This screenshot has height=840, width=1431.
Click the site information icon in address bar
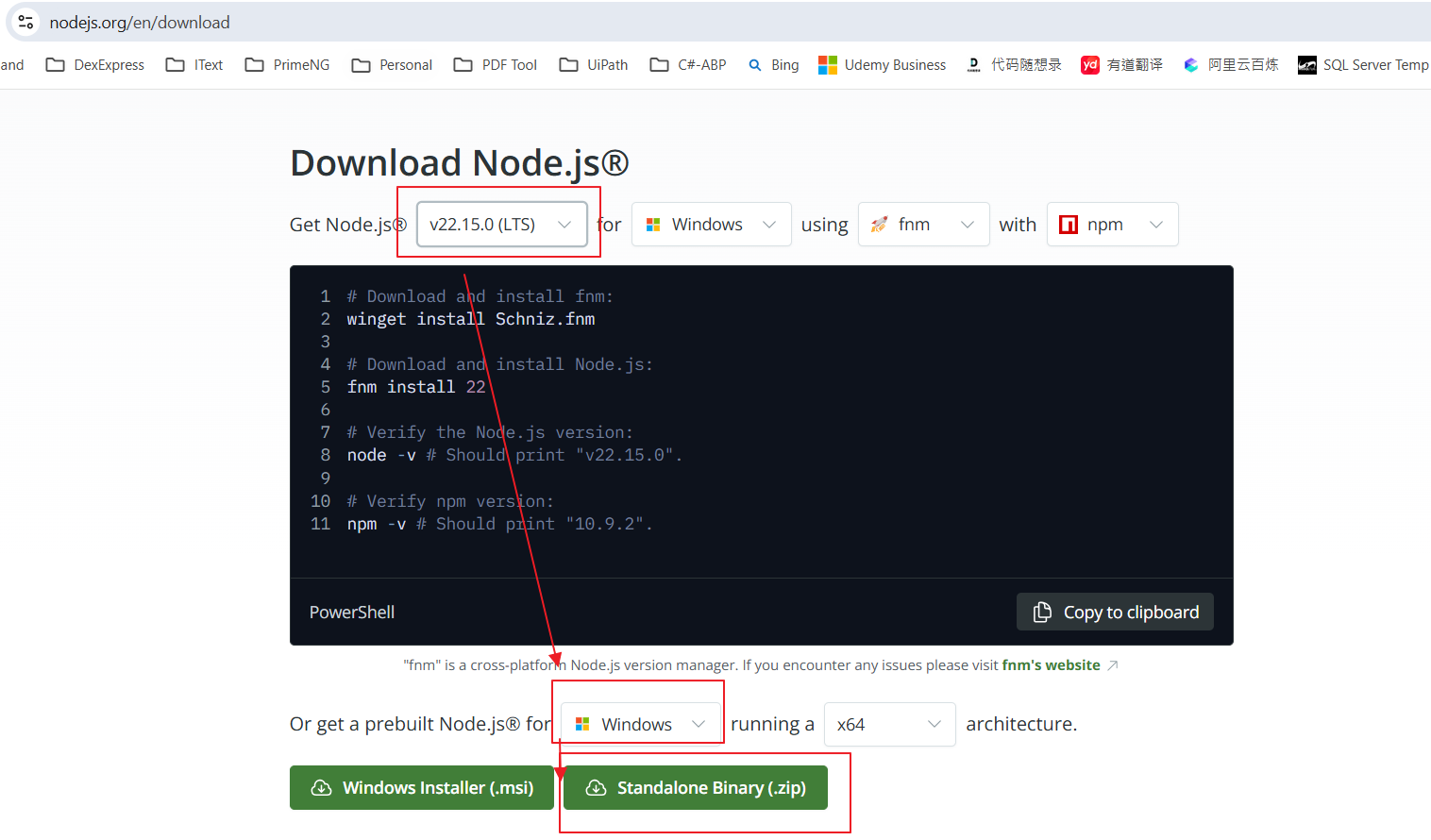click(25, 22)
